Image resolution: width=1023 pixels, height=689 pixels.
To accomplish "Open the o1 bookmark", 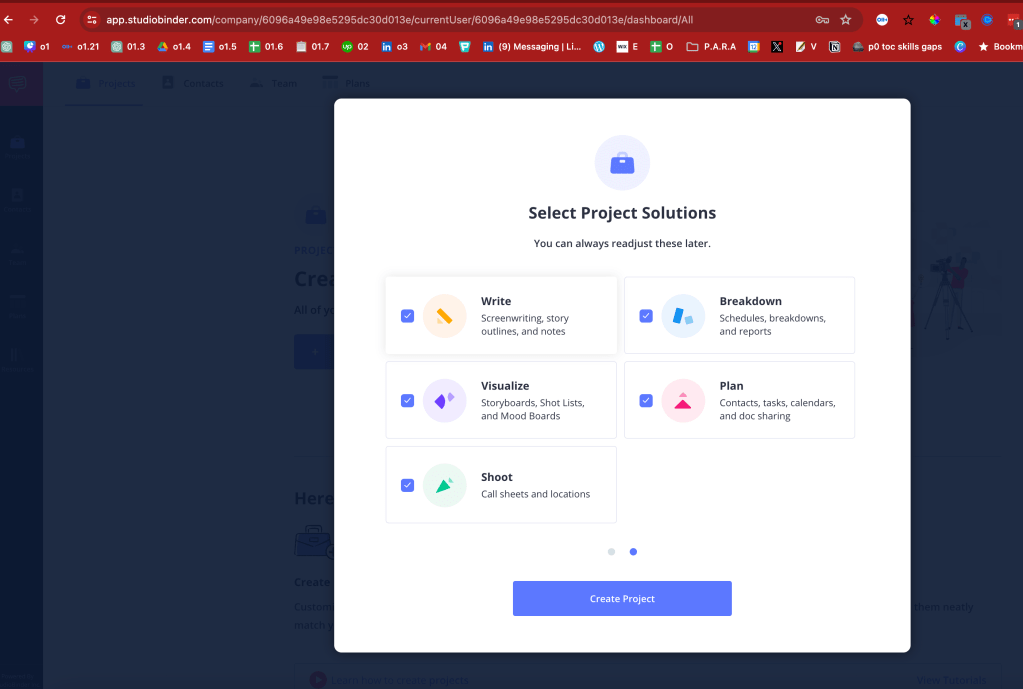I will pos(37,46).
